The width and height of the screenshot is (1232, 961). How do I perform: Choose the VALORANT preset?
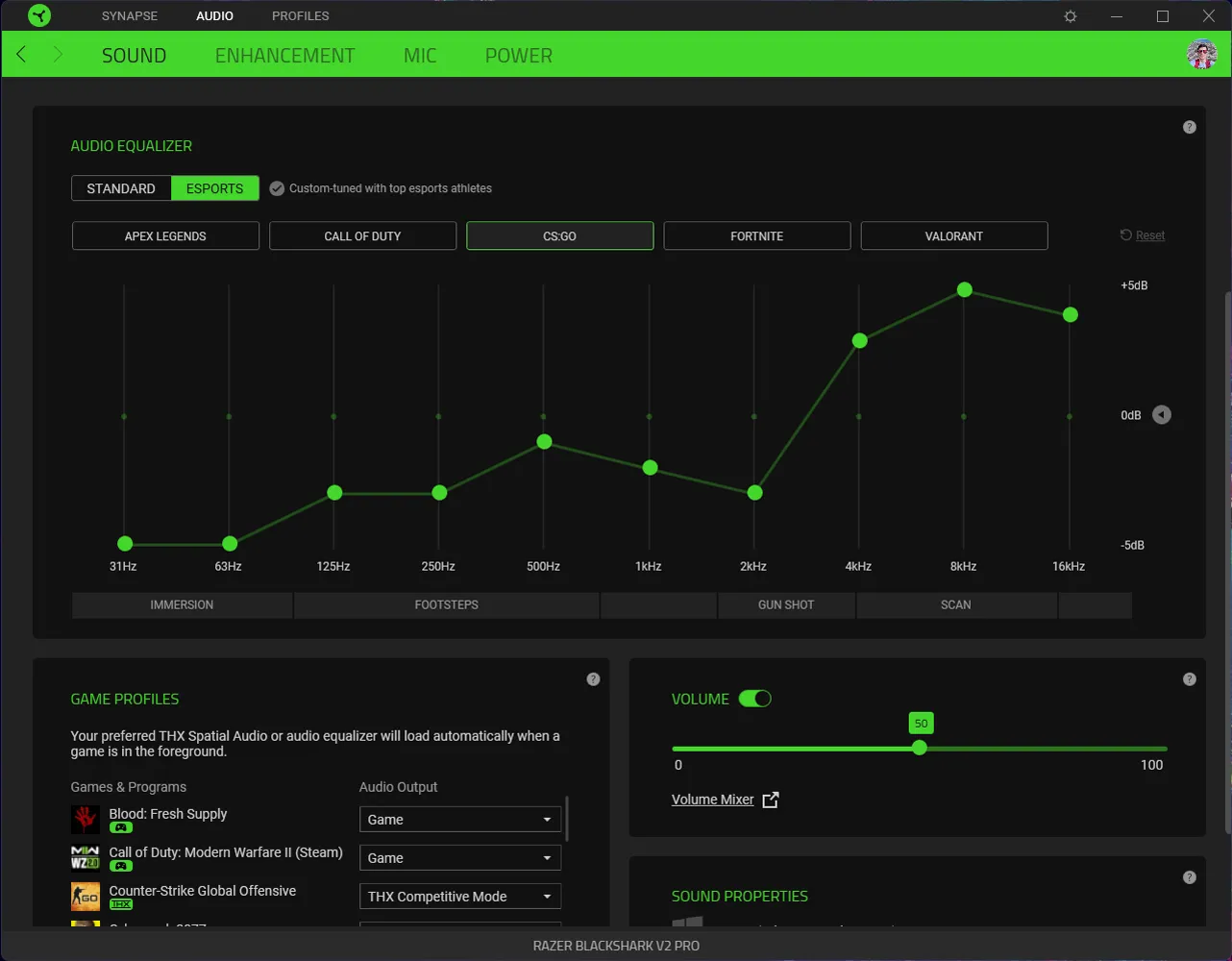coord(954,235)
